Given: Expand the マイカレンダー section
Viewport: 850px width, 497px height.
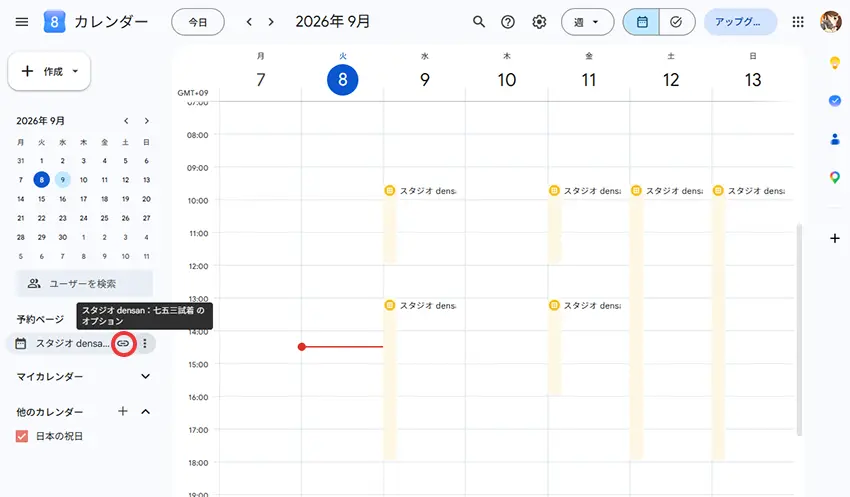Looking at the screenshot, I should pos(145,376).
